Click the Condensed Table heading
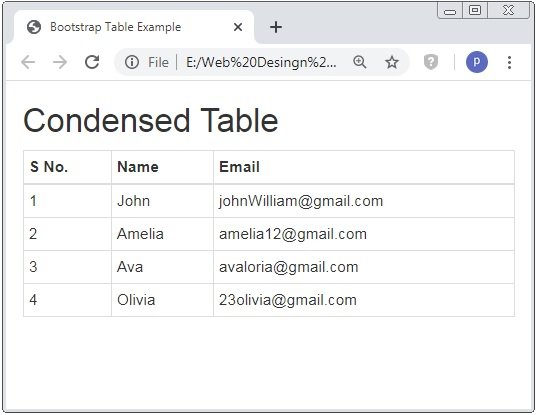 [x=151, y=120]
